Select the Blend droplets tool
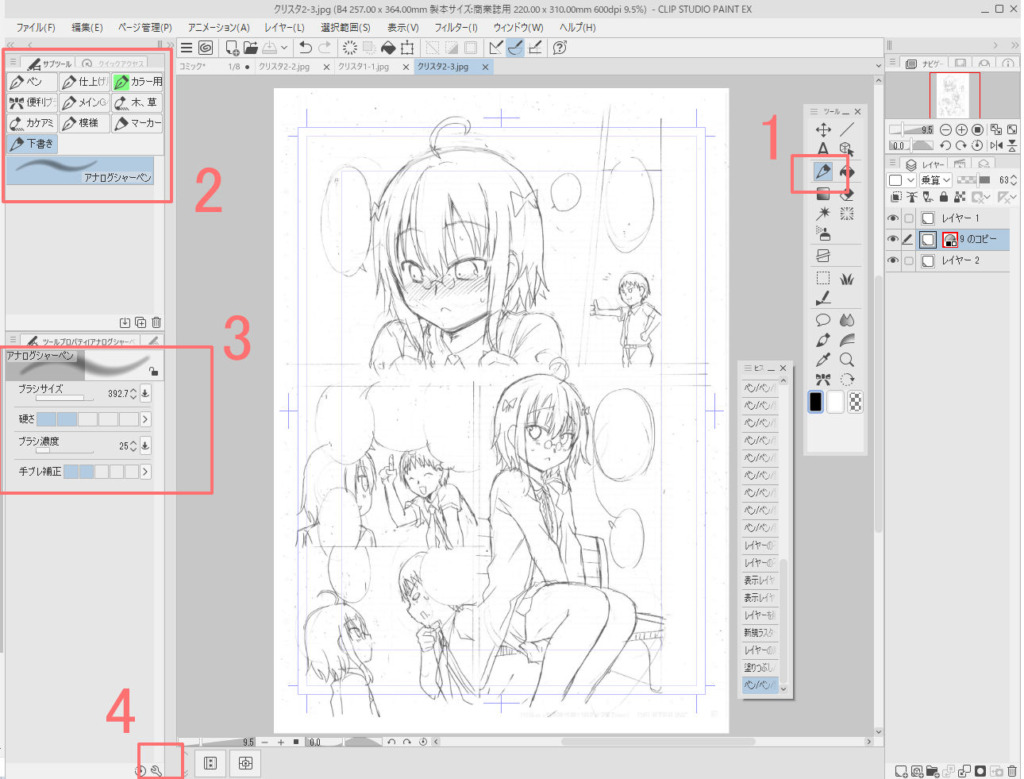 pyautogui.click(x=847, y=320)
